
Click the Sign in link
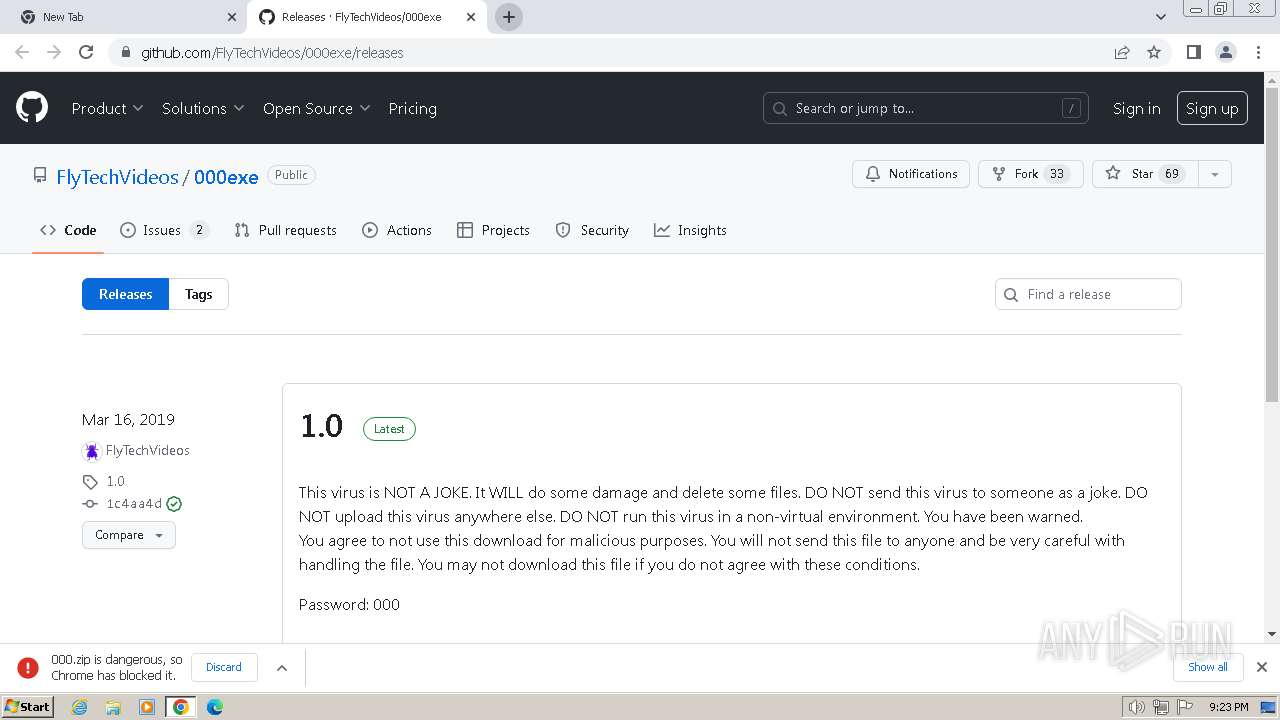click(x=1137, y=108)
